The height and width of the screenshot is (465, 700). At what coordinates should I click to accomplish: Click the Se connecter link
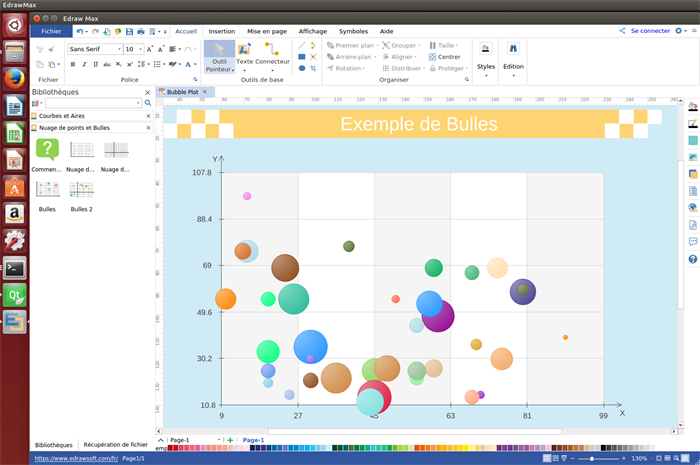650,31
